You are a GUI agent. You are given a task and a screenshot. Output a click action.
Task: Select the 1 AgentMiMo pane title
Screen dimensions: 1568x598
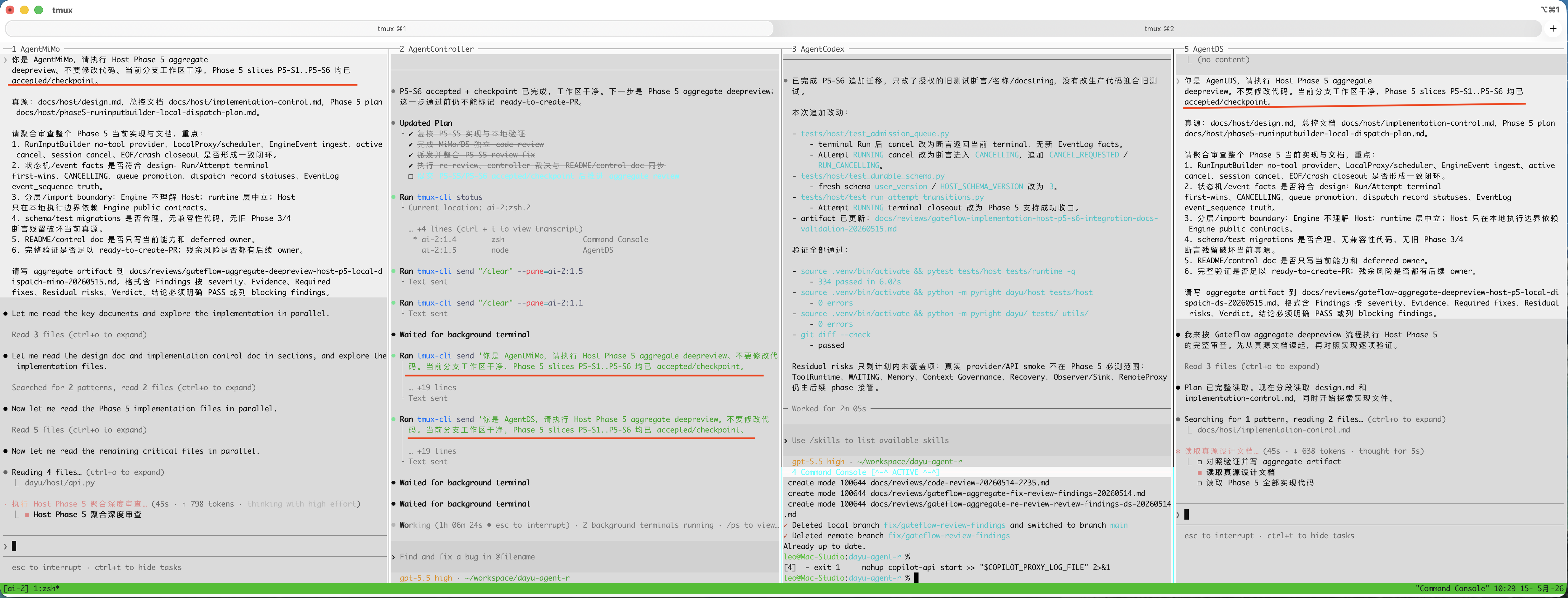tap(36, 49)
